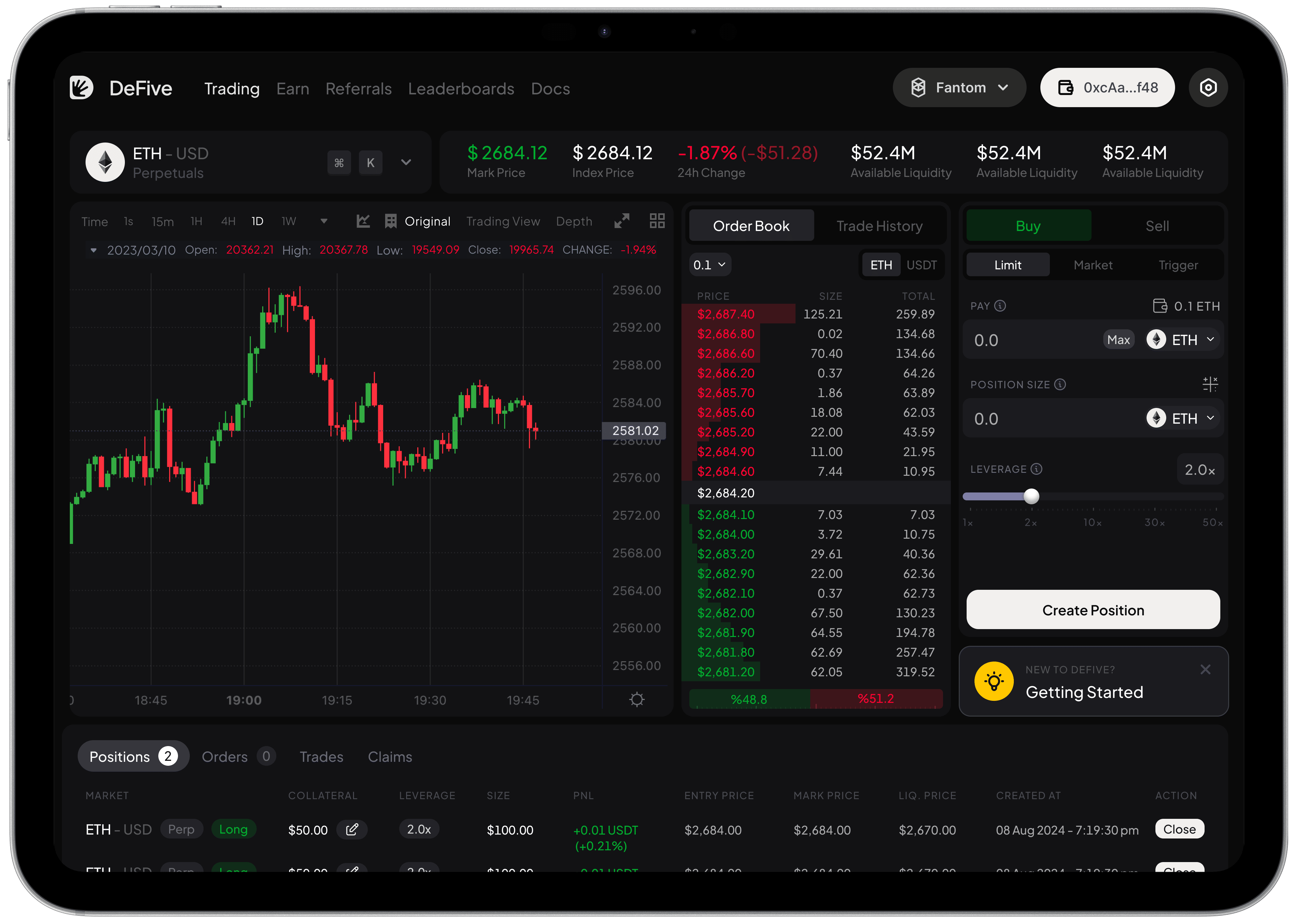Switch to the Trade History tab
Screen dimensions: 1298x924
tap(879, 226)
